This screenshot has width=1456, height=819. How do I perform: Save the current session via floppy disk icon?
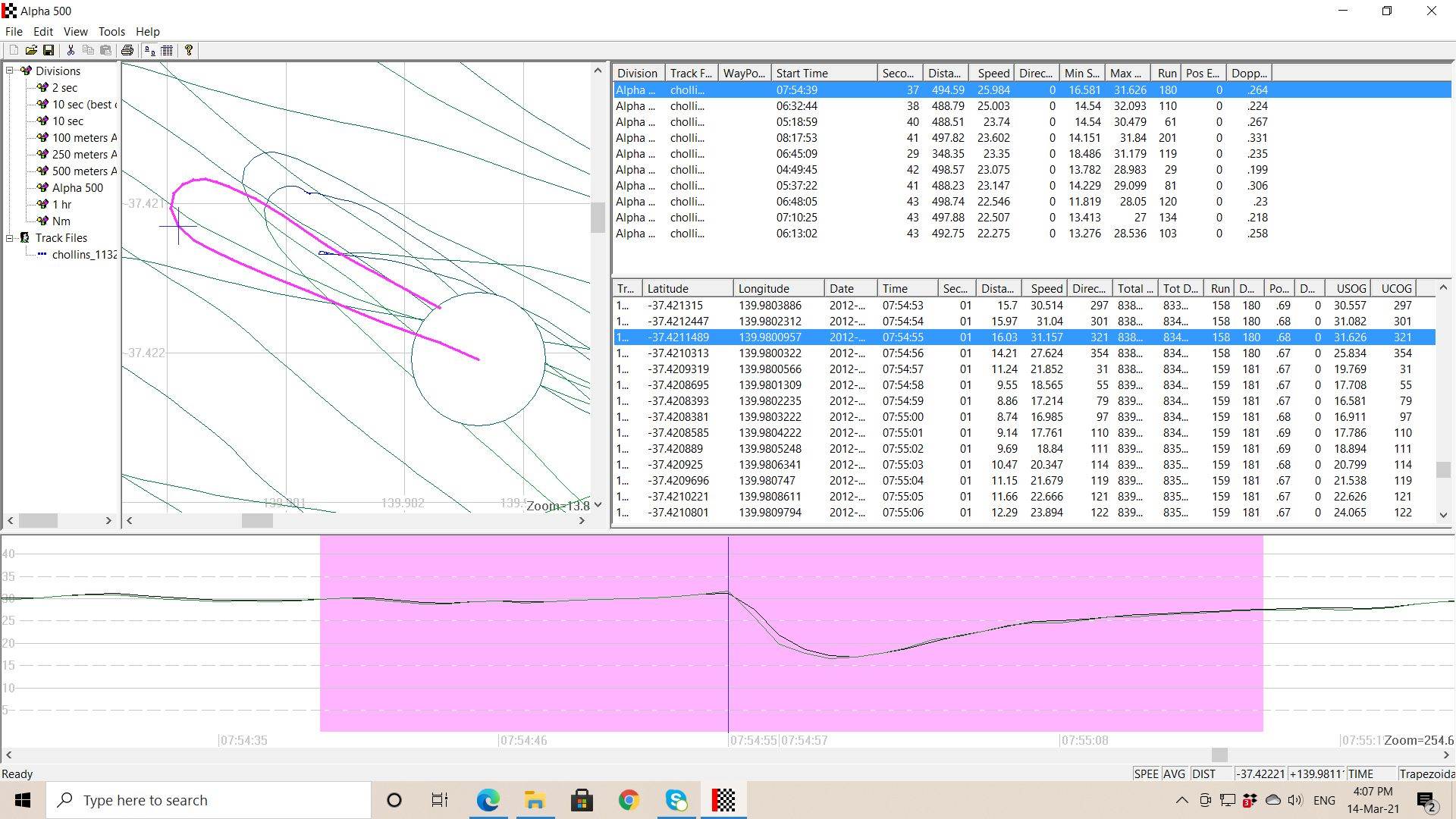(49, 50)
